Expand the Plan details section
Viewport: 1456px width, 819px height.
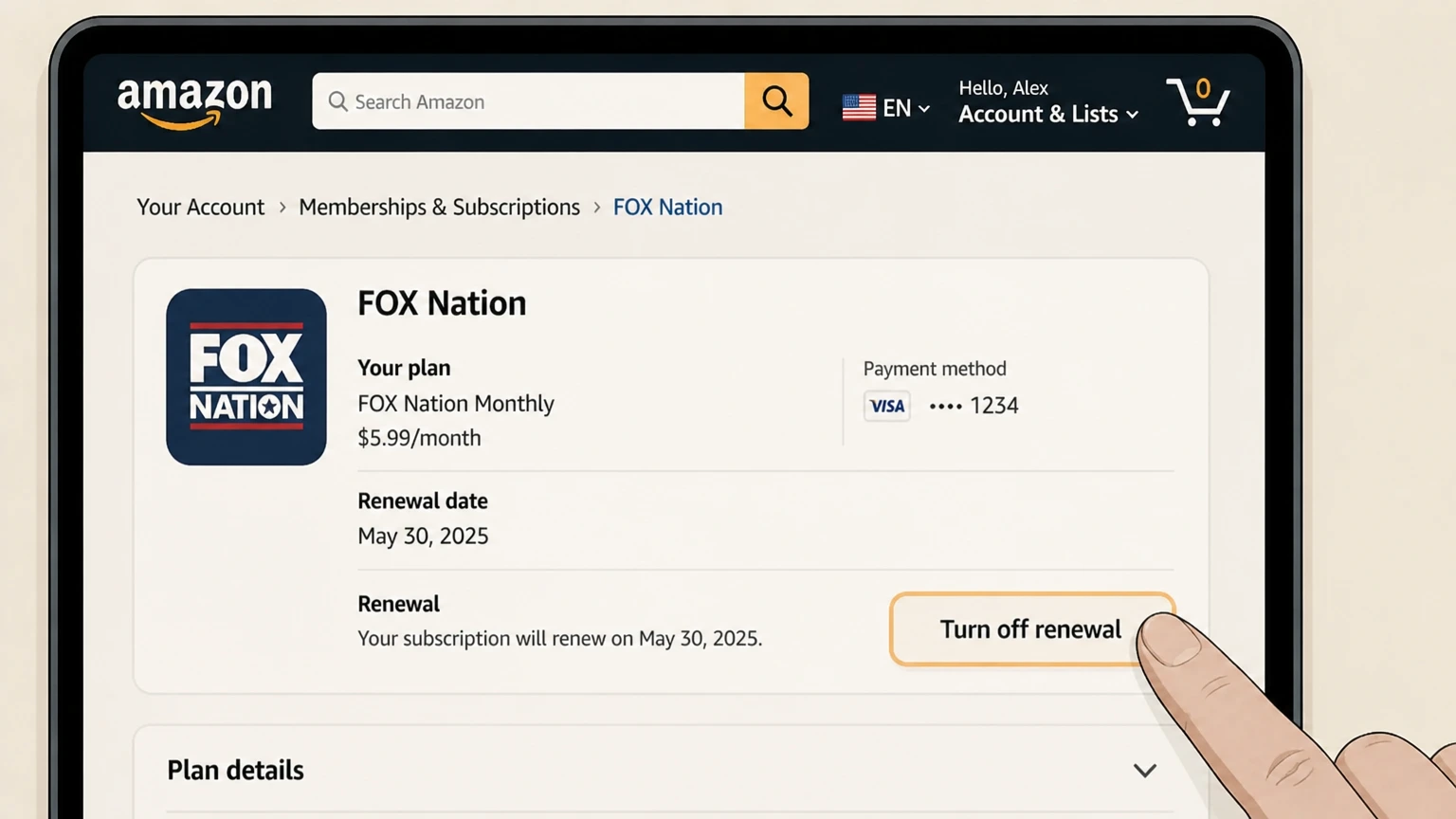pyautogui.click(x=1145, y=770)
